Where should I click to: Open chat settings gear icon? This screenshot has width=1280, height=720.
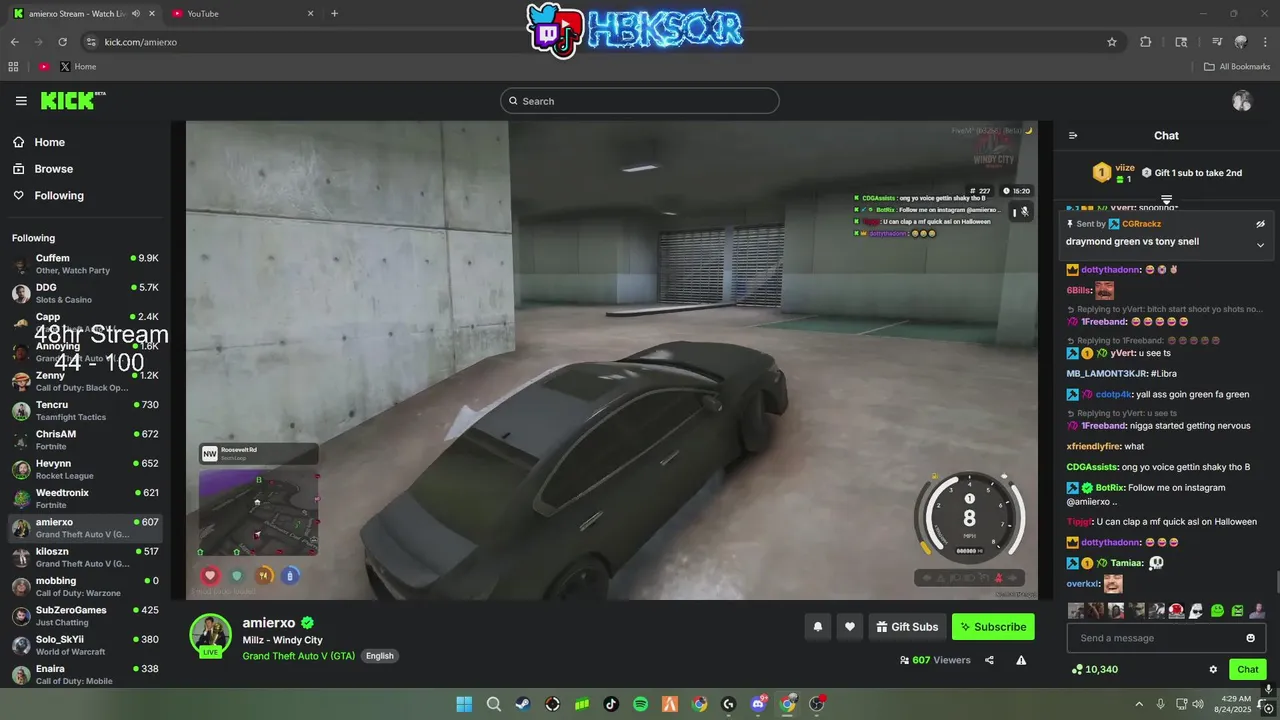pos(1213,669)
